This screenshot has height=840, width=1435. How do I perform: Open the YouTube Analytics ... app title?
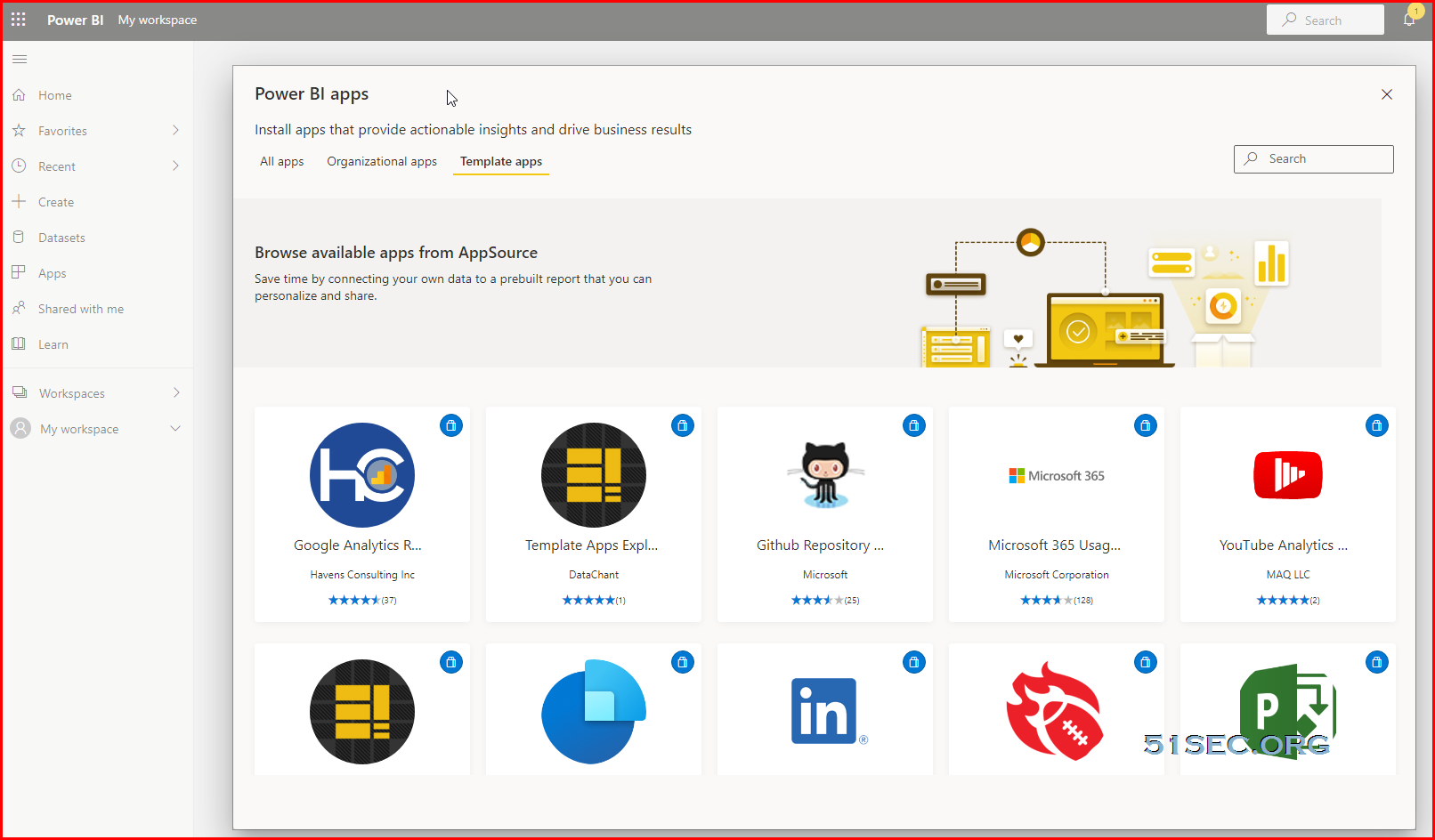tap(1284, 545)
